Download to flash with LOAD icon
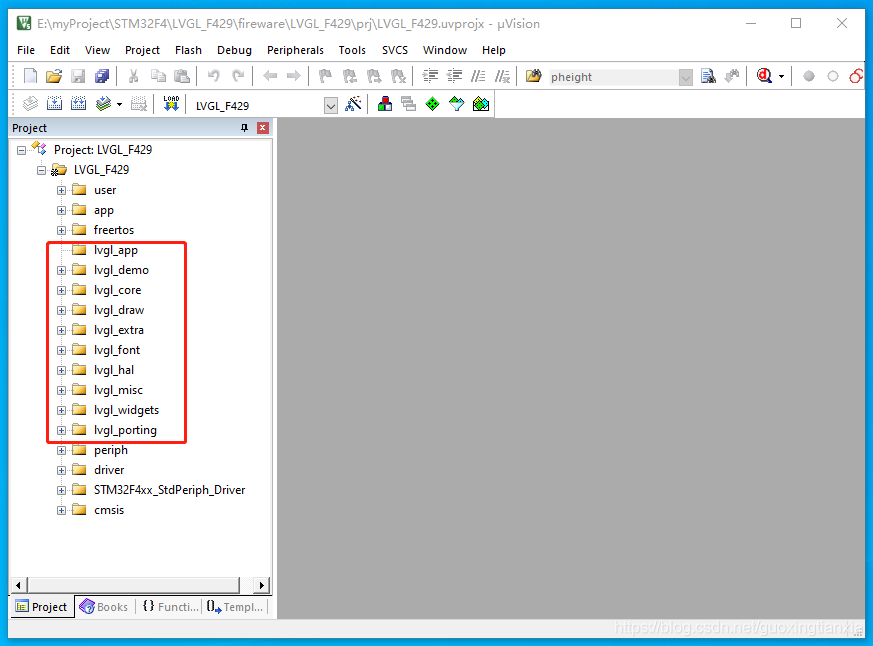This screenshot has height=646, width=873. click(171, 104)
